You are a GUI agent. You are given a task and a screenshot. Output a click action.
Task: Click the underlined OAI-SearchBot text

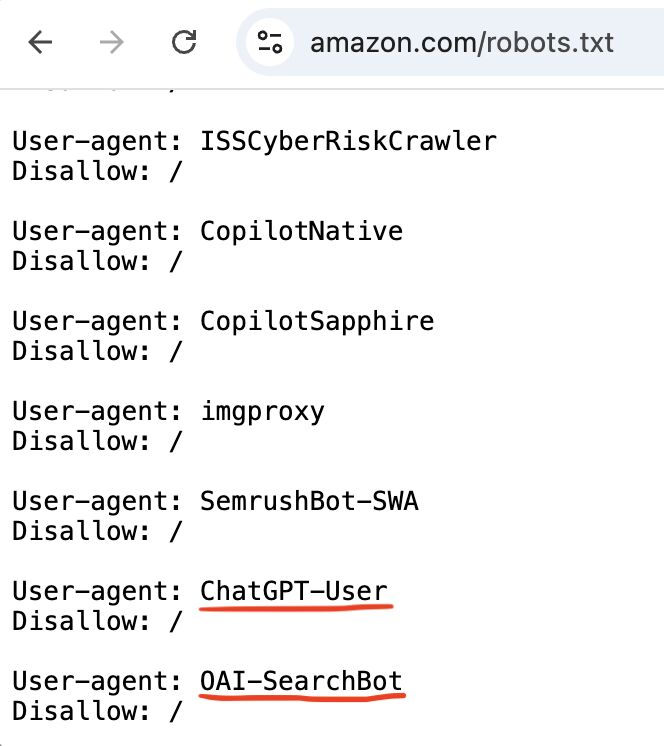tap(301, 681)
